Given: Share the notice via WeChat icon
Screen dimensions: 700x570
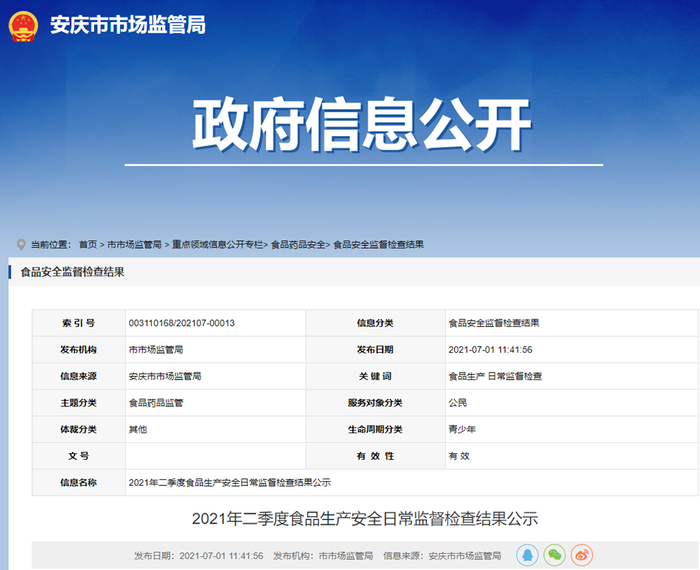Looking at the screenshot, I should coord(554,555).
